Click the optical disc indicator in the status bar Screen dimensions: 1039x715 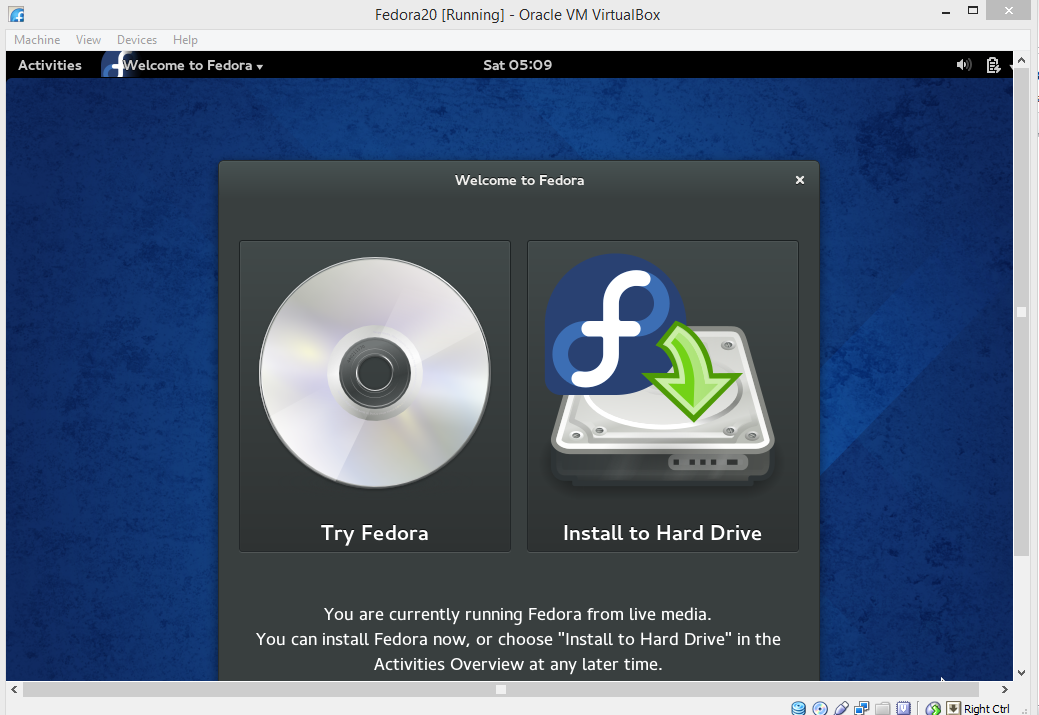(x=820, y=708)
